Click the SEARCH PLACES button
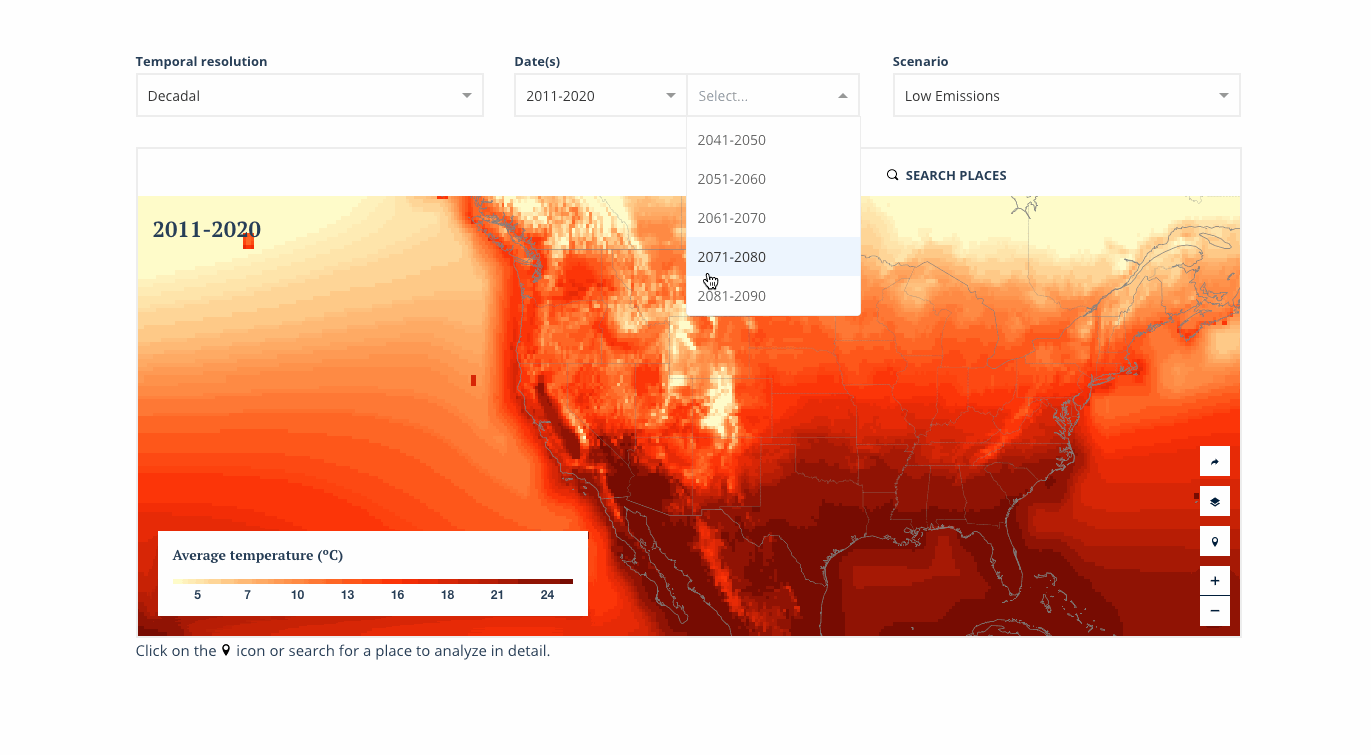The width and height of the screenshot is (1371, 755). (x=946, y=174)
